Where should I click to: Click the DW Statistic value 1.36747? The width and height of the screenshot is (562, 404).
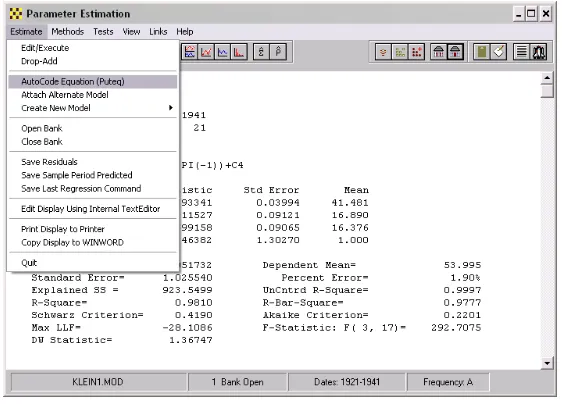190,340
